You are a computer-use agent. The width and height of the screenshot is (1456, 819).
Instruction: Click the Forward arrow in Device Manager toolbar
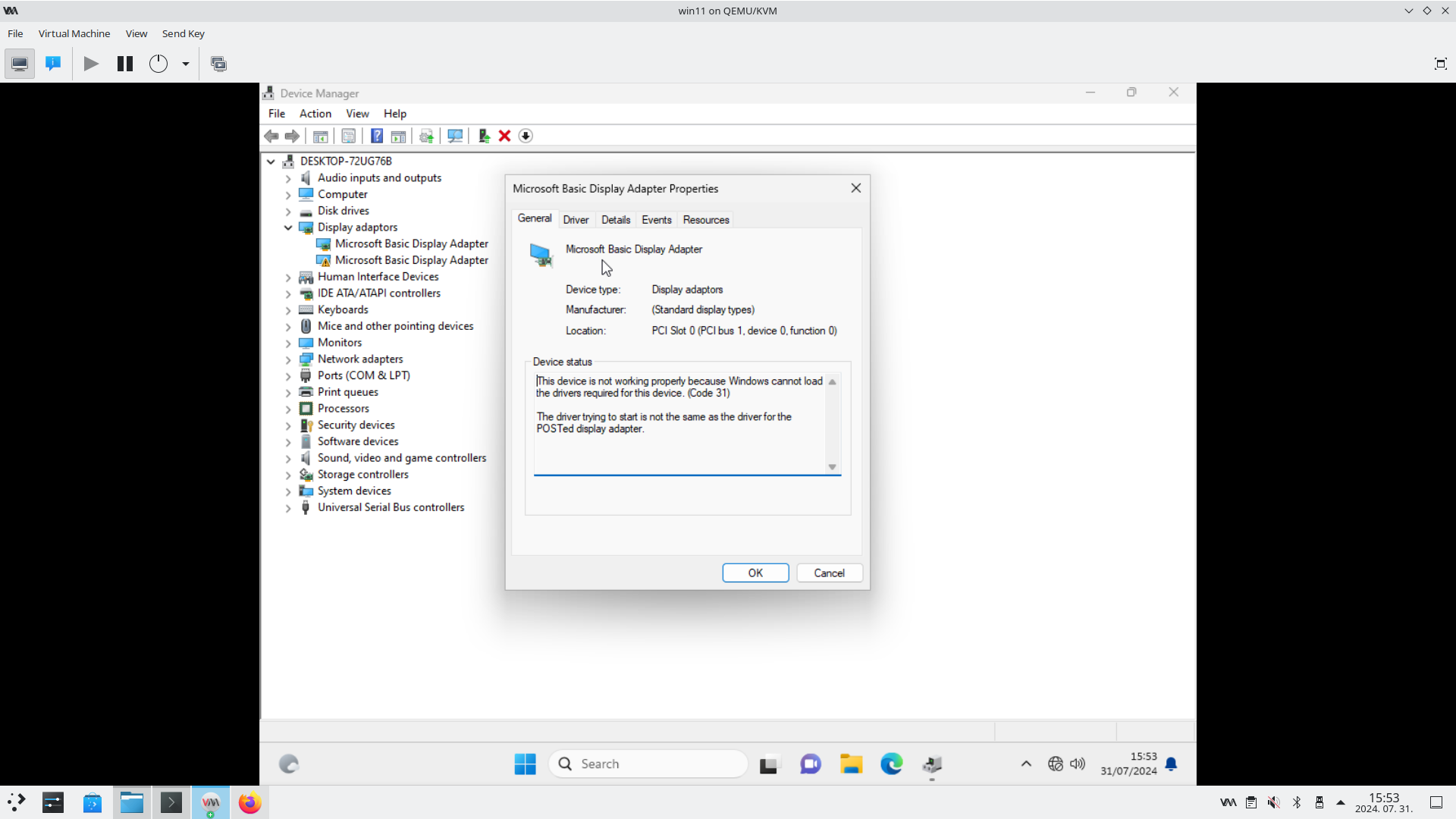(x=292, y=136)
